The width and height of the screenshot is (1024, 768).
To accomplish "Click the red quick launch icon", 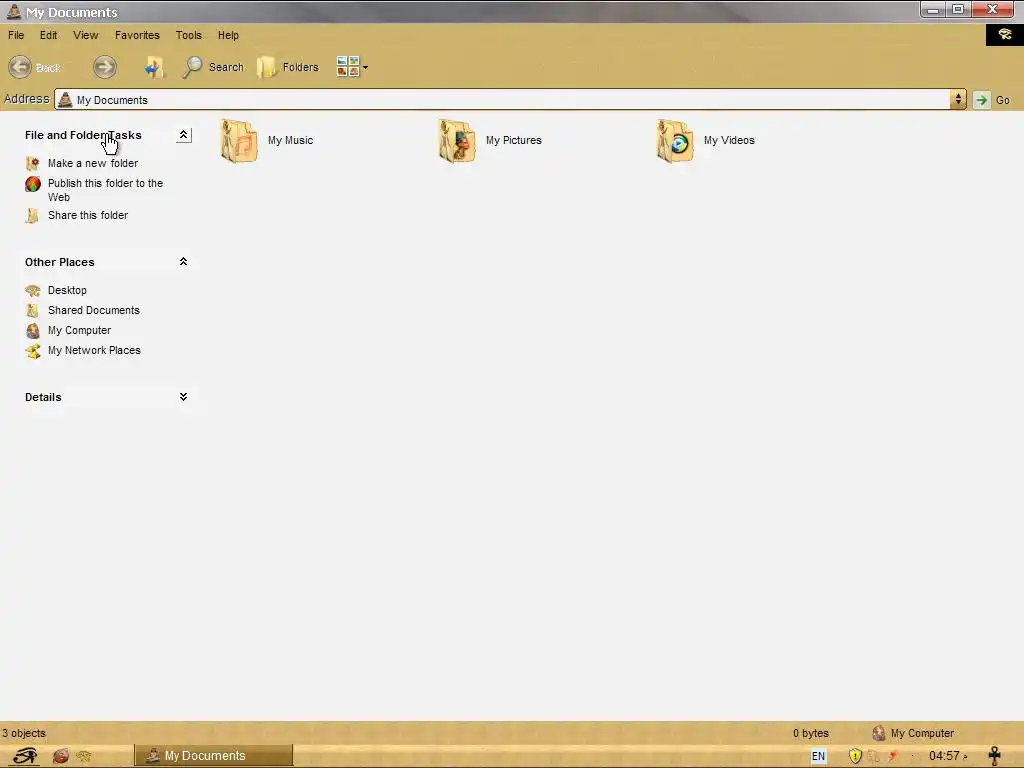I will coord(61,756).
